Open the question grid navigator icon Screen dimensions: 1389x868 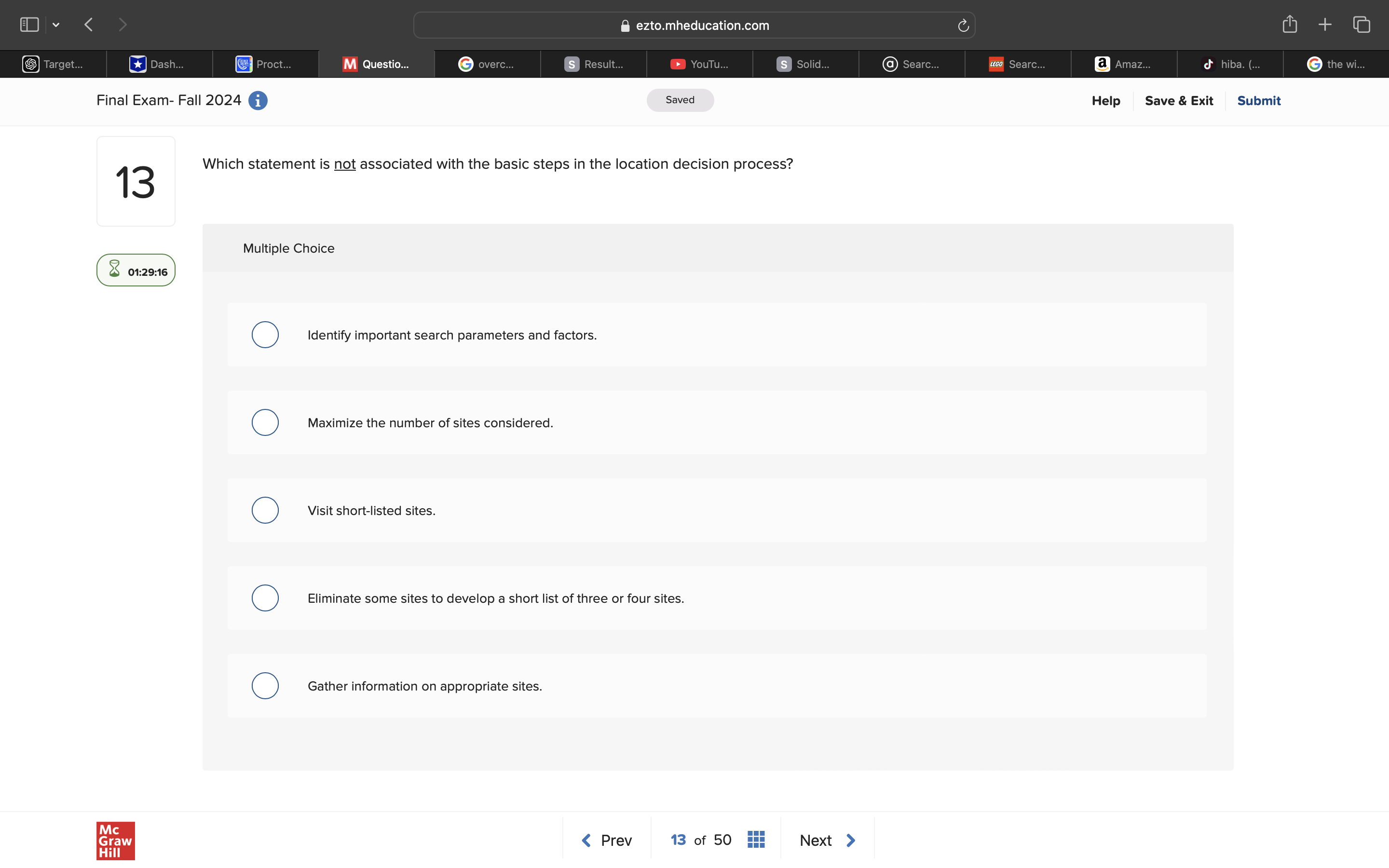[x=756, y=840]
